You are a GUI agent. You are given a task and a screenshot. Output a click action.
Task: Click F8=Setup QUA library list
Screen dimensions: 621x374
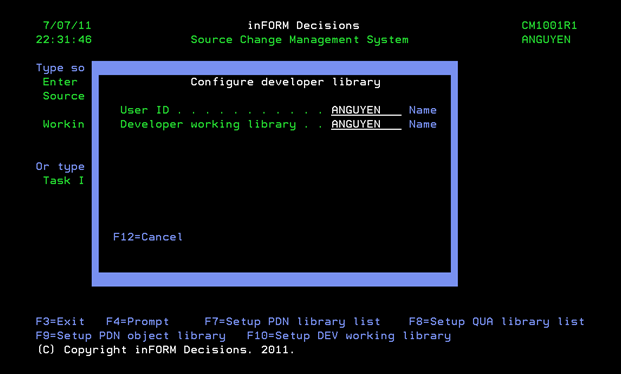[x=496, y=321]
